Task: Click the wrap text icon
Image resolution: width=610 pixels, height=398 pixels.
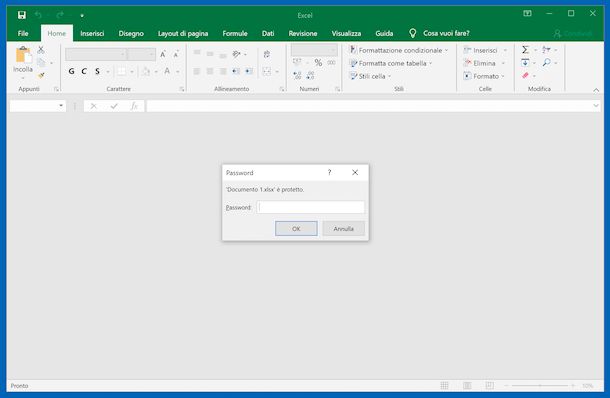Action: tap(266, 54)
